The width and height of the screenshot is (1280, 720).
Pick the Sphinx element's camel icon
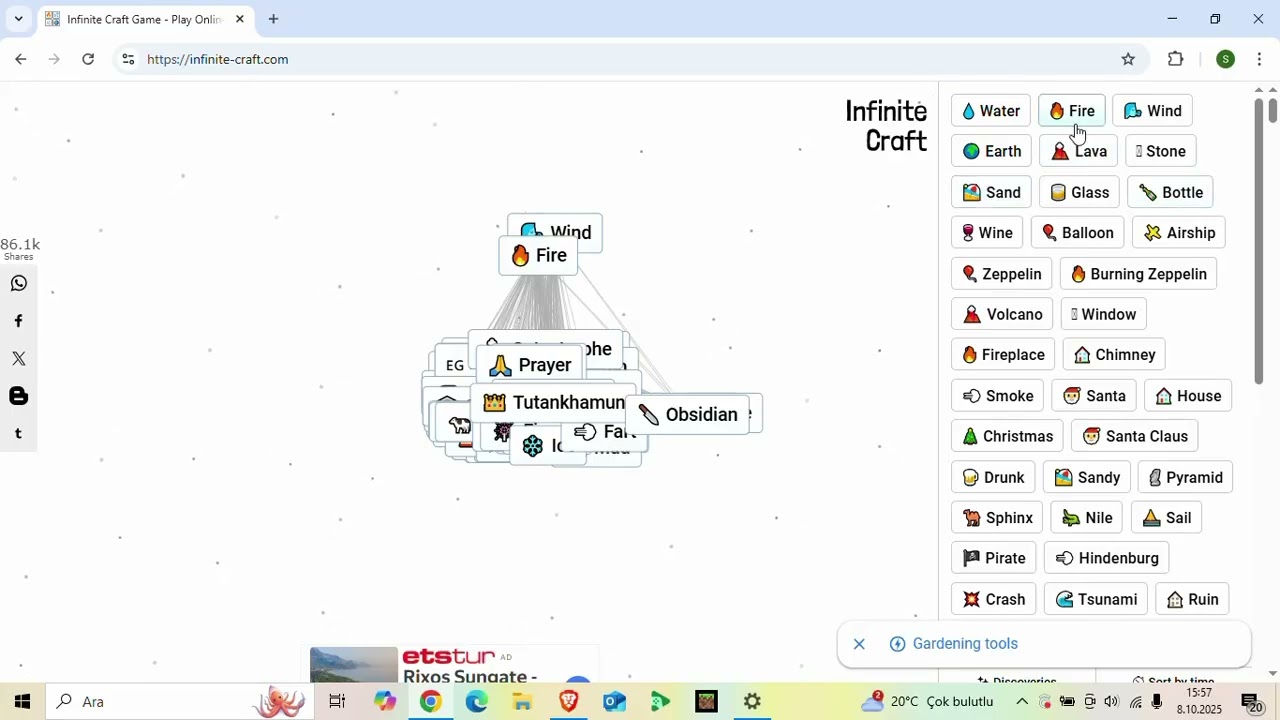(x=971, y=518)
